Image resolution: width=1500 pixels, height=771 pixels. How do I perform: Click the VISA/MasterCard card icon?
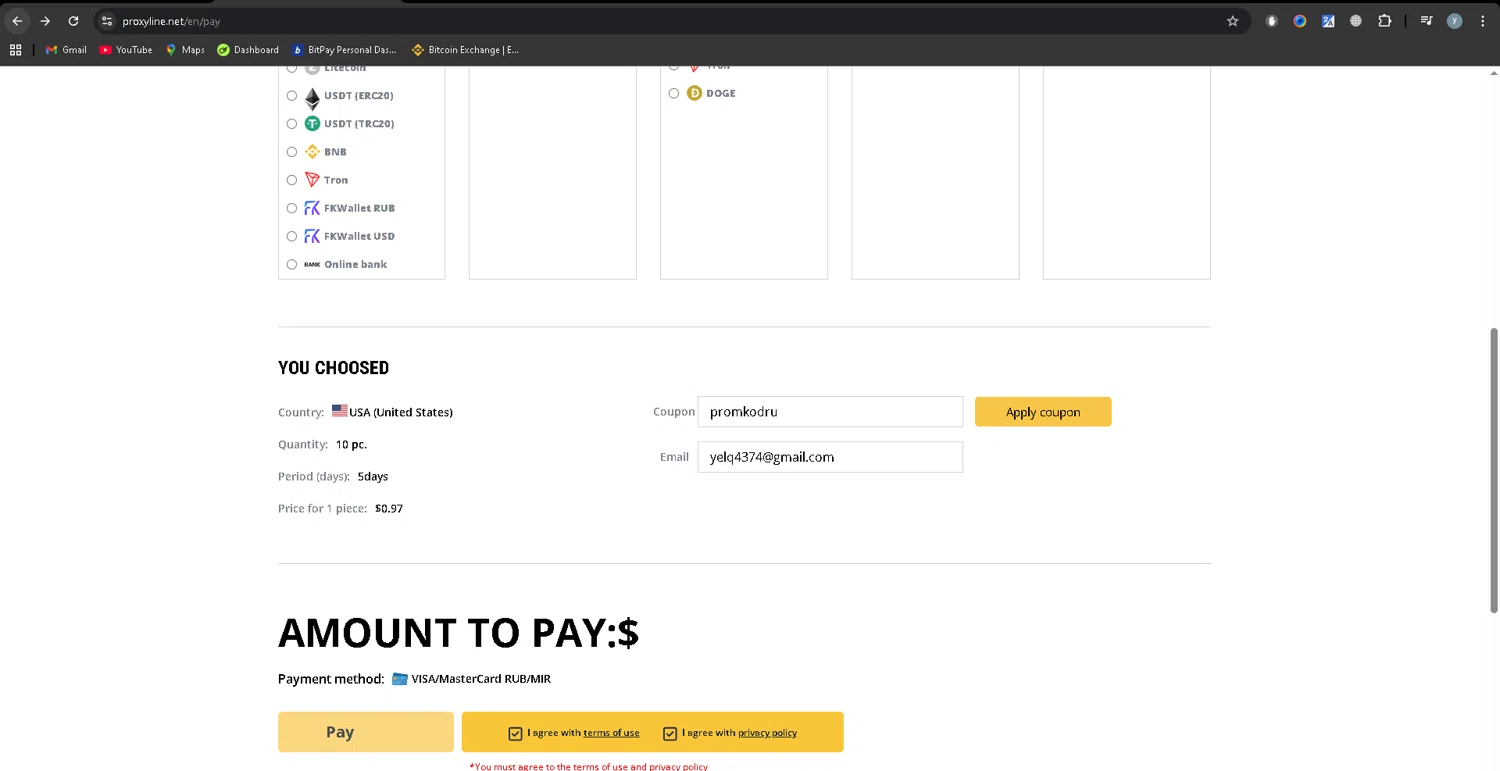(x=400, y=679)
